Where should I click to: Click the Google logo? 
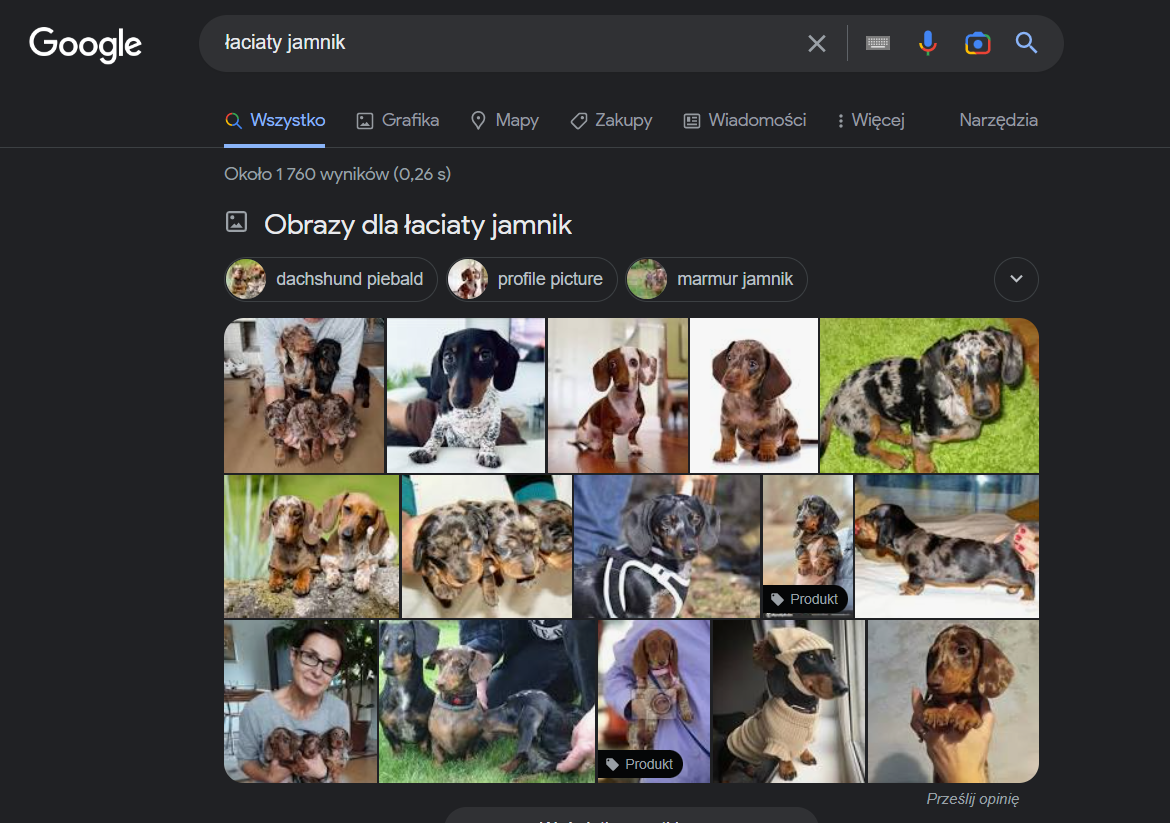[85, 44]
